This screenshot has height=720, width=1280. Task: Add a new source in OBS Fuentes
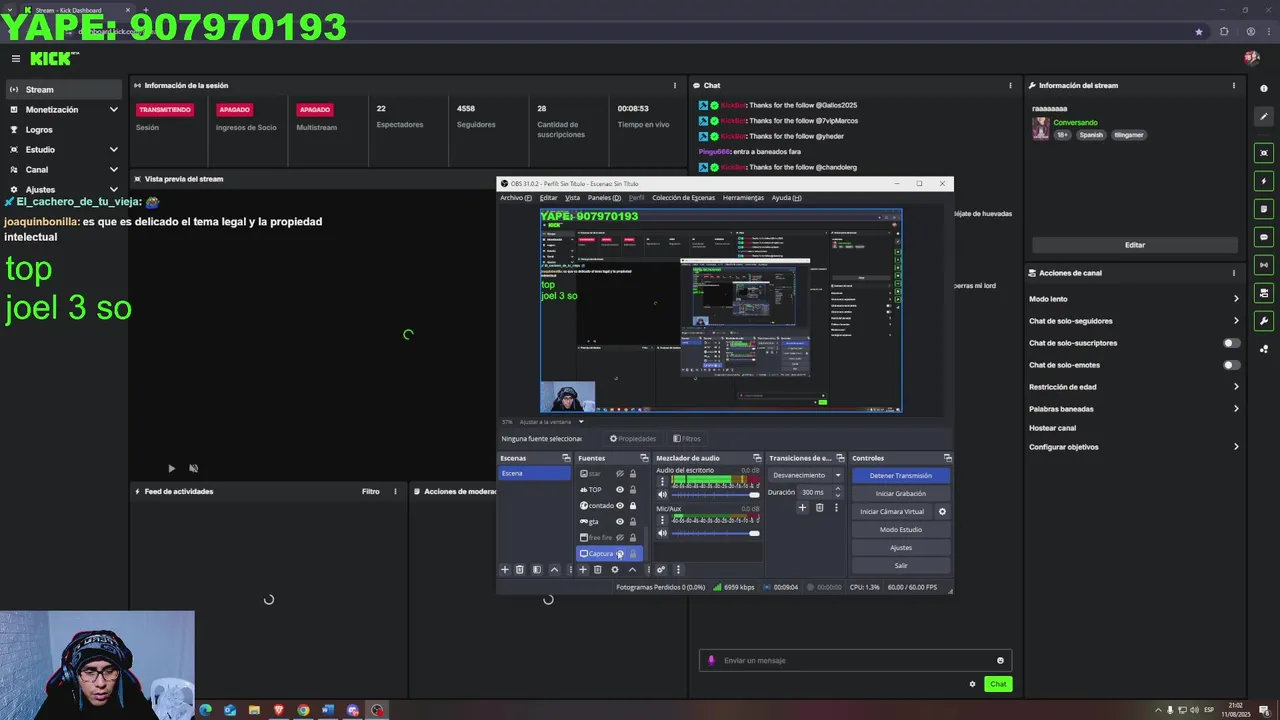coord(583,570)
